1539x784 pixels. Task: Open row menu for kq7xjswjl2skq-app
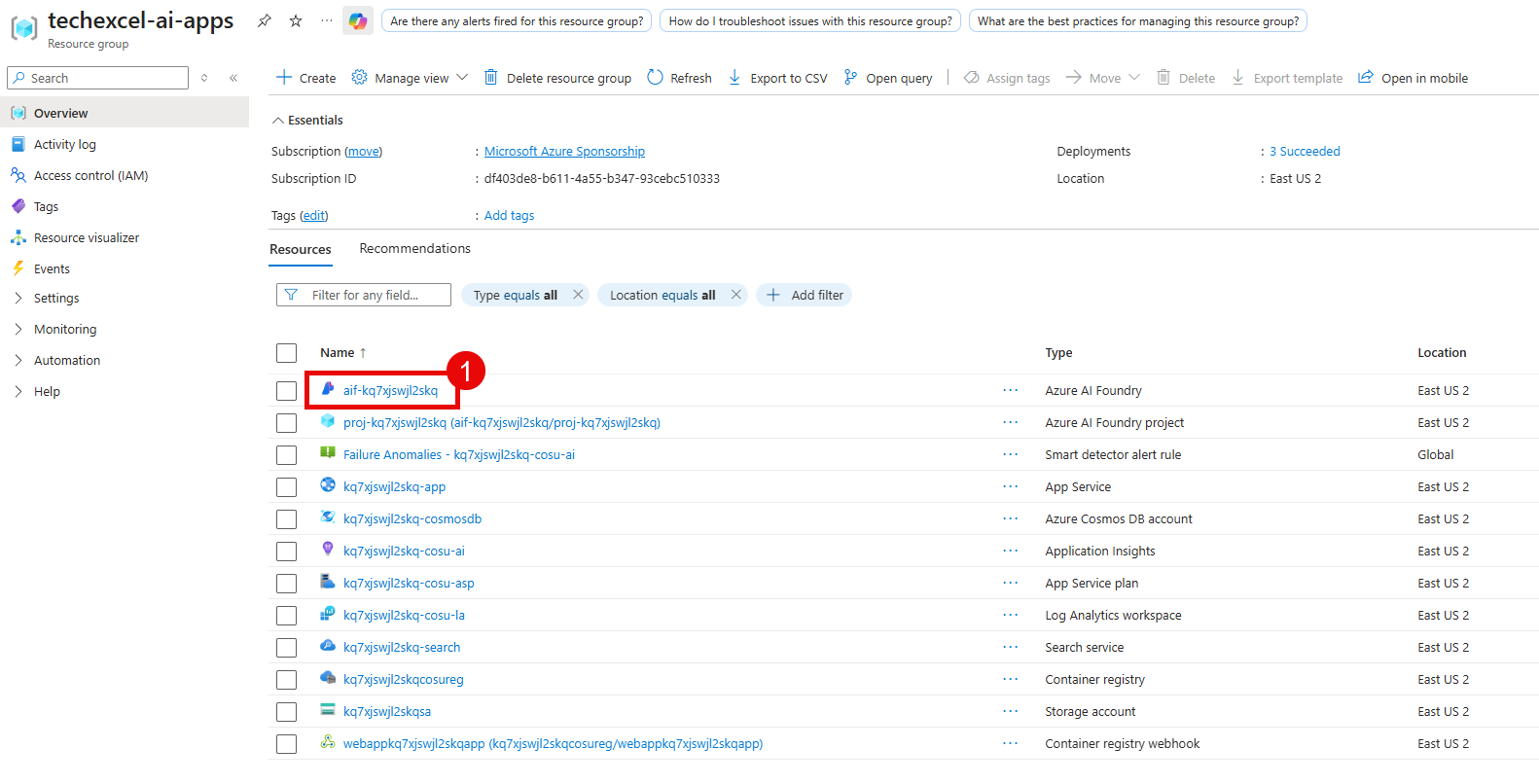pyautogui.click(x=1011, y=486)
